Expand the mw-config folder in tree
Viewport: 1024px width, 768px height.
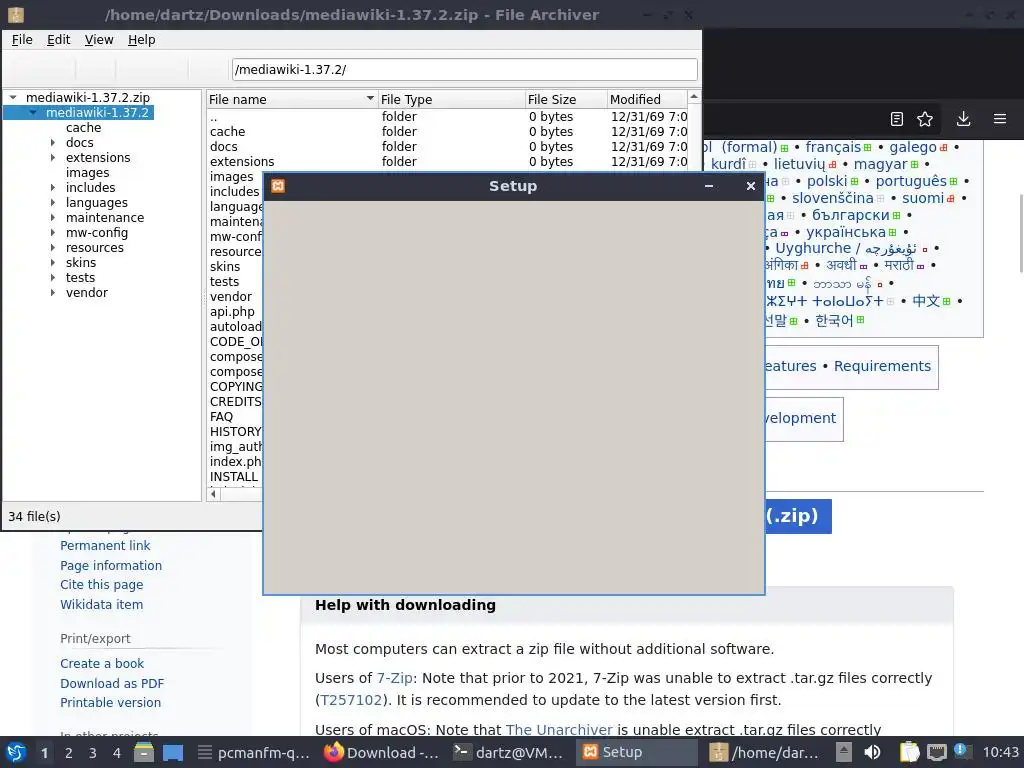coord(53,232)
